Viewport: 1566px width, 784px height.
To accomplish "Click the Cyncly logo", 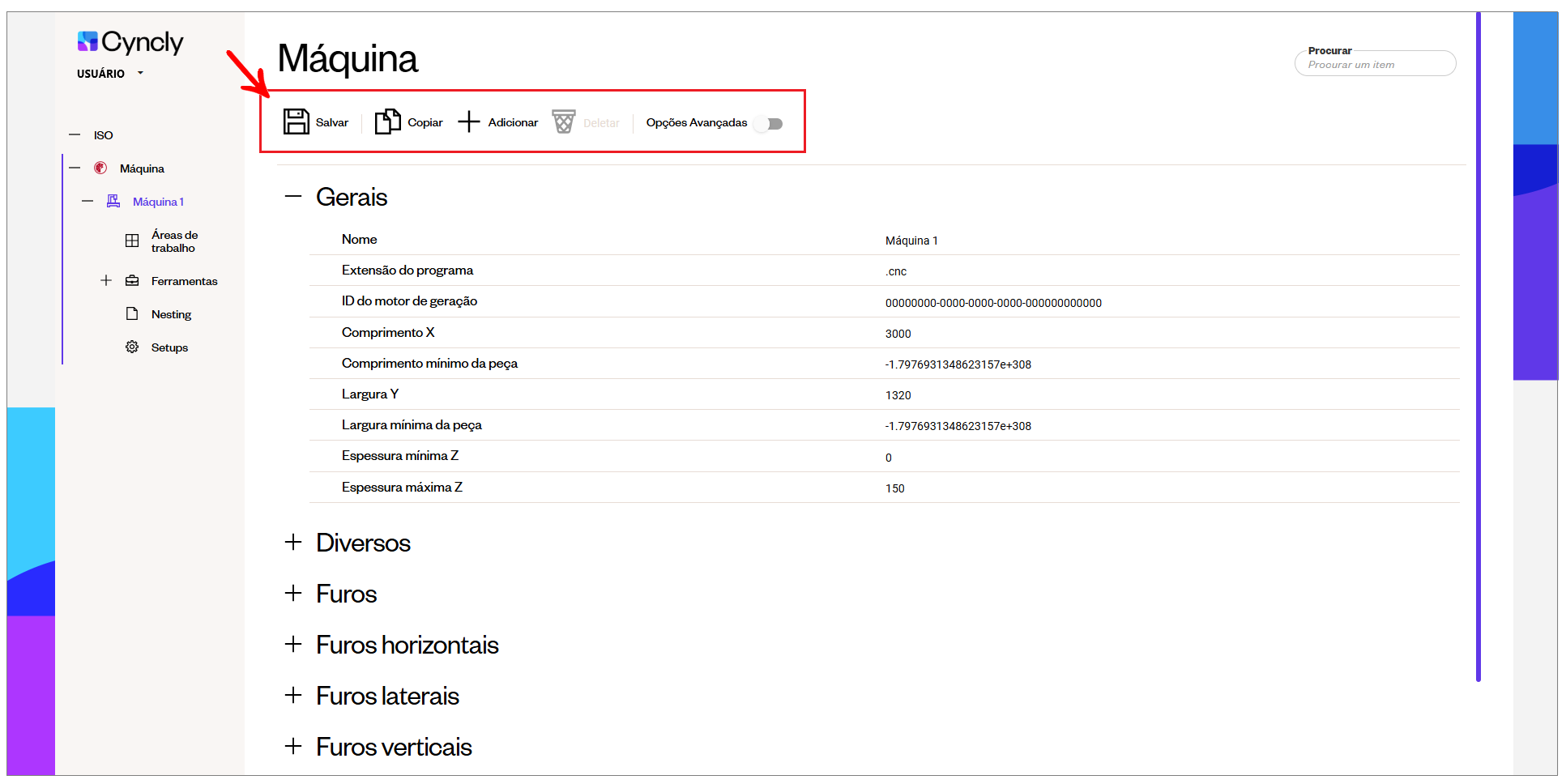I will click(130, 41).
